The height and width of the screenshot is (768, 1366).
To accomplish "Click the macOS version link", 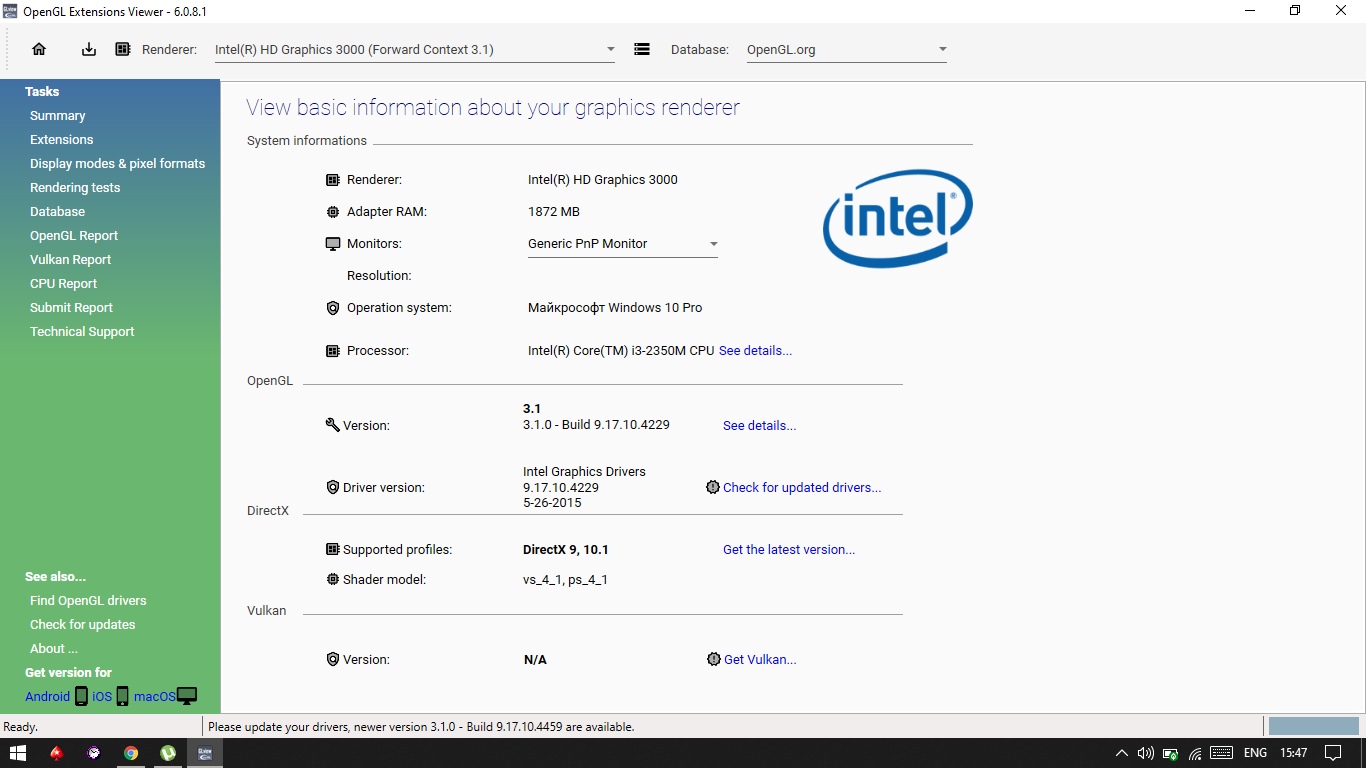I will (x=155, y=697).
